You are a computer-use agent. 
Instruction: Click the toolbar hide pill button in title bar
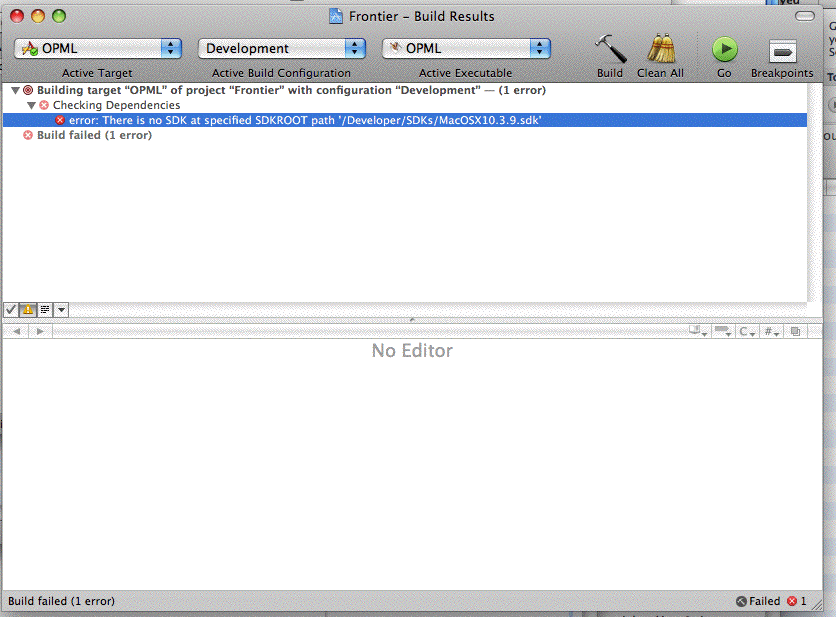[x=804, y=16]
